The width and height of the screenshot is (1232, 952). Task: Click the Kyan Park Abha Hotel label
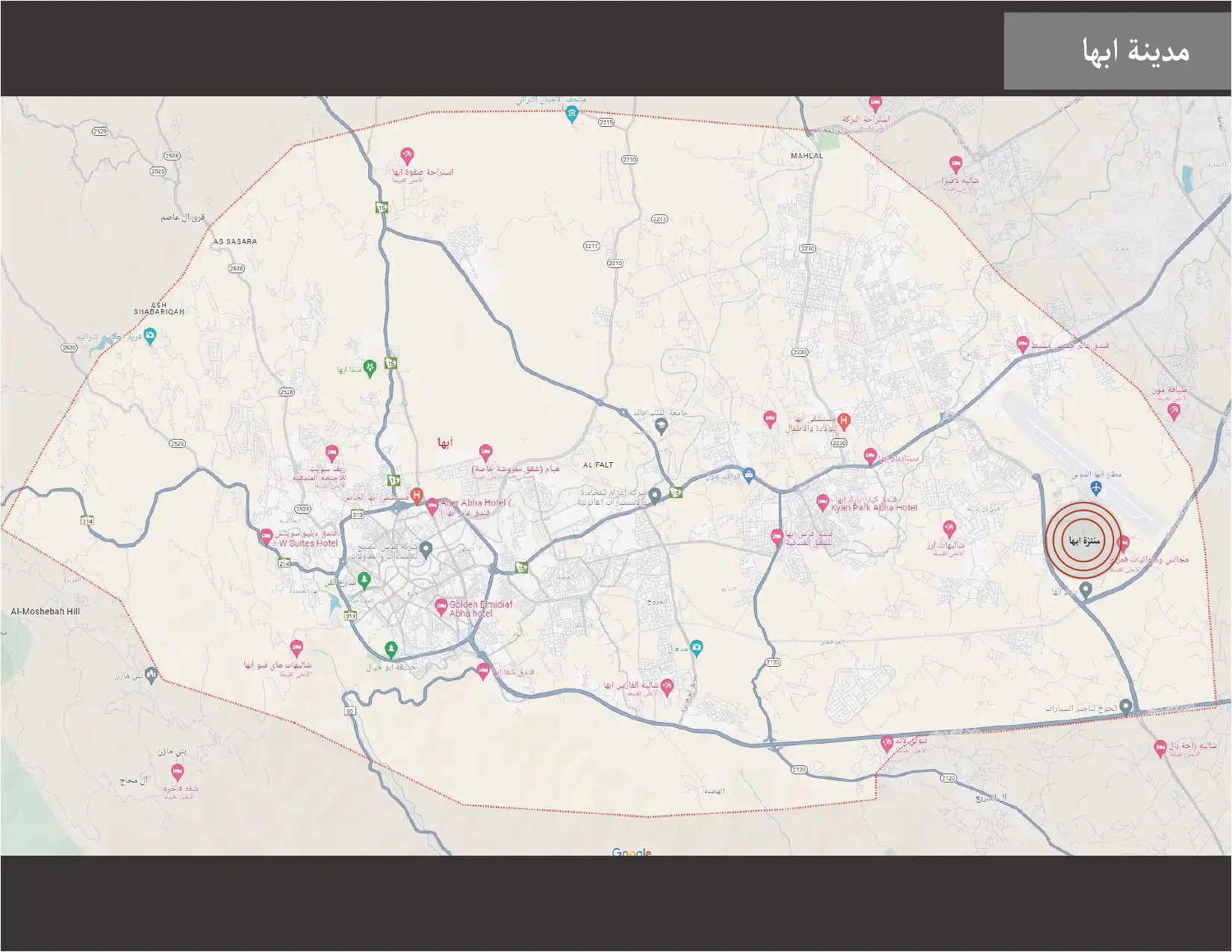click(x=874, y=508)
